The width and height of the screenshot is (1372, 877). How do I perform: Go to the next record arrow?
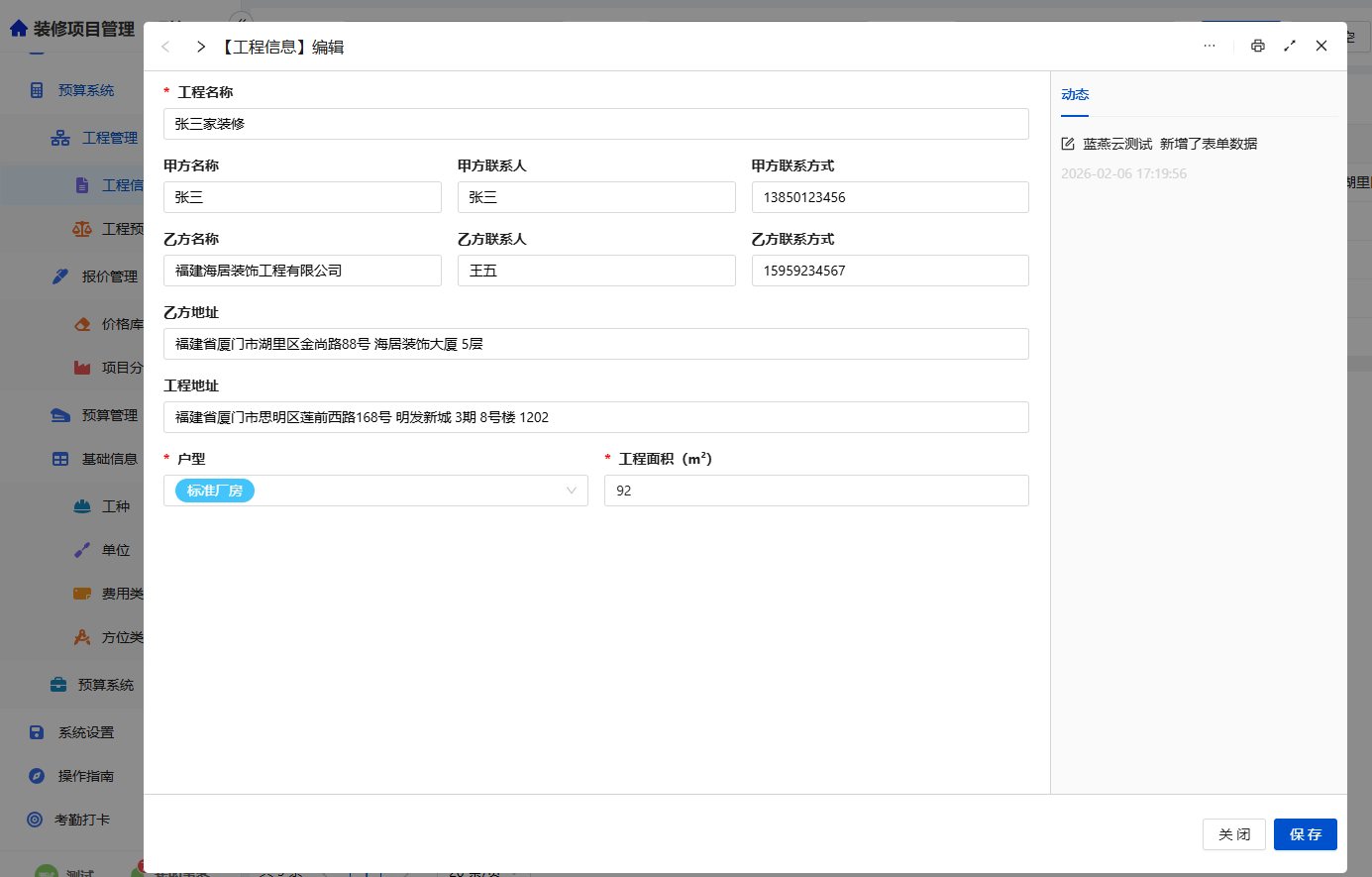(201, 47)
